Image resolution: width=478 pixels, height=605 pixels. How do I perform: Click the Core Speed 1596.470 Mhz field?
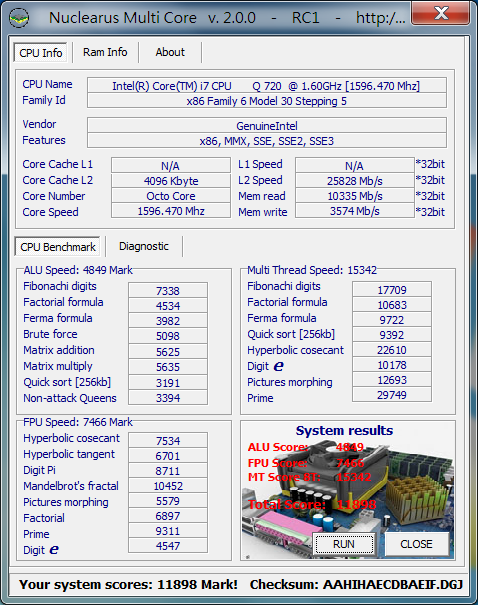click(x=171, y=211)
